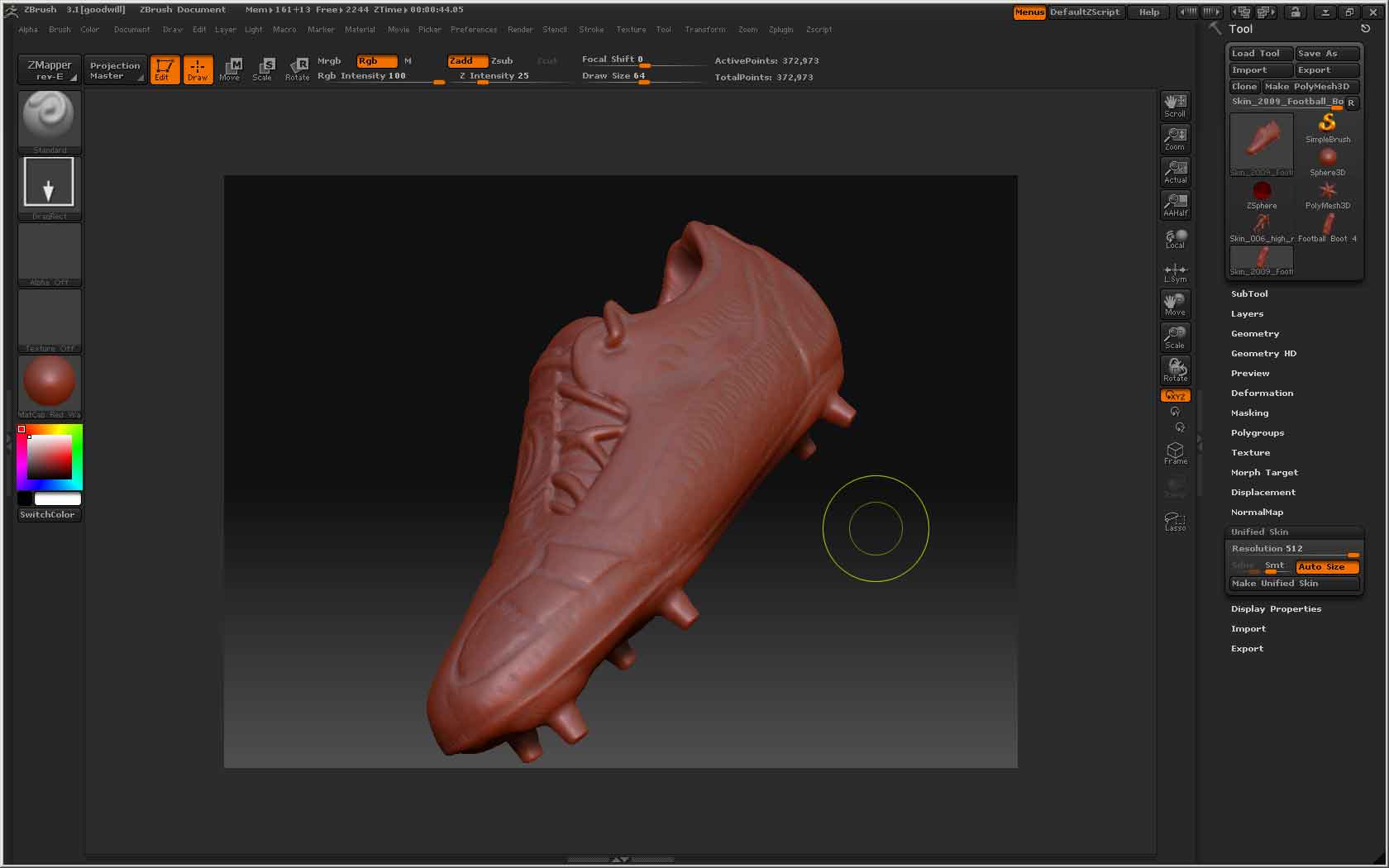Click the Help button

click(1149, 12)
